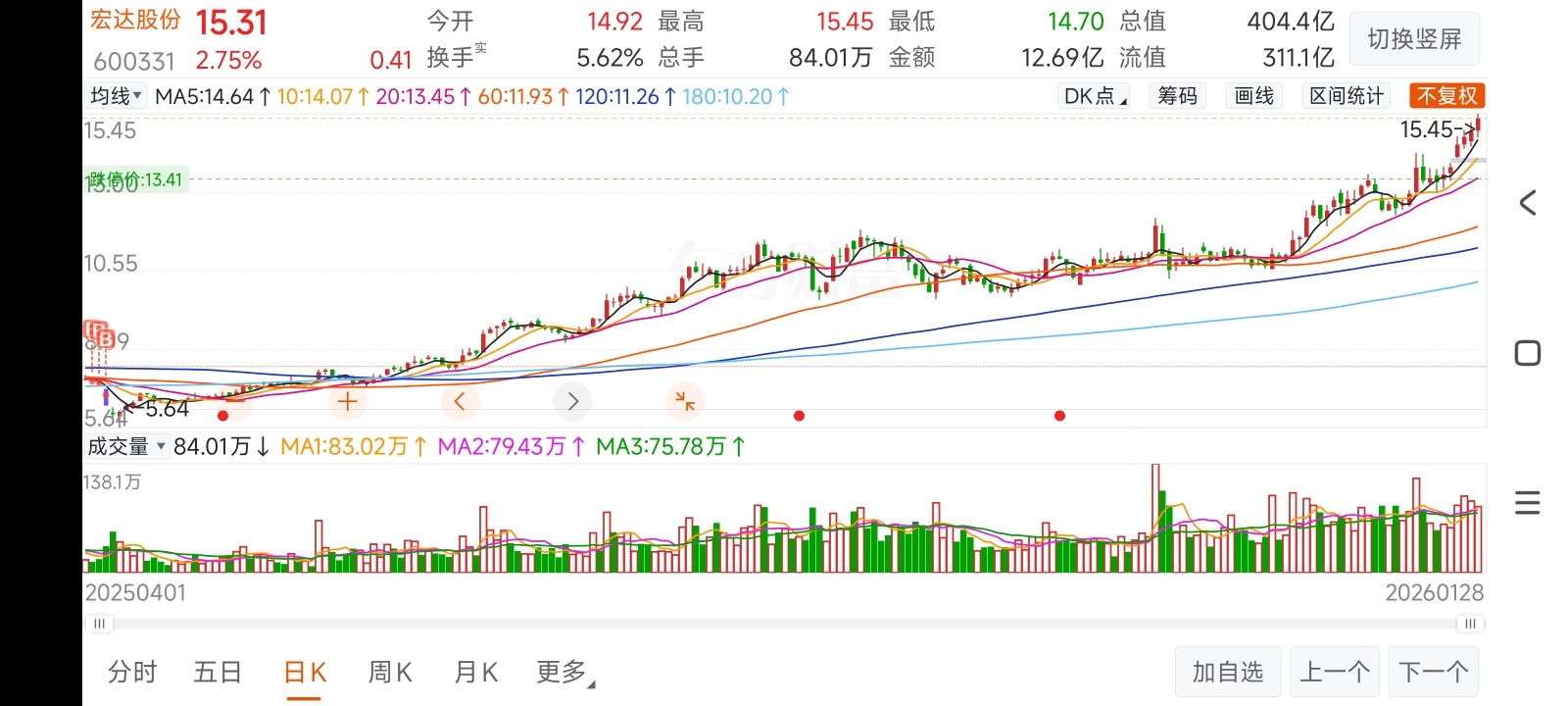1568x706 pixels.
Task: Tap the middle red dot event marker
Action: coord(799,416)
